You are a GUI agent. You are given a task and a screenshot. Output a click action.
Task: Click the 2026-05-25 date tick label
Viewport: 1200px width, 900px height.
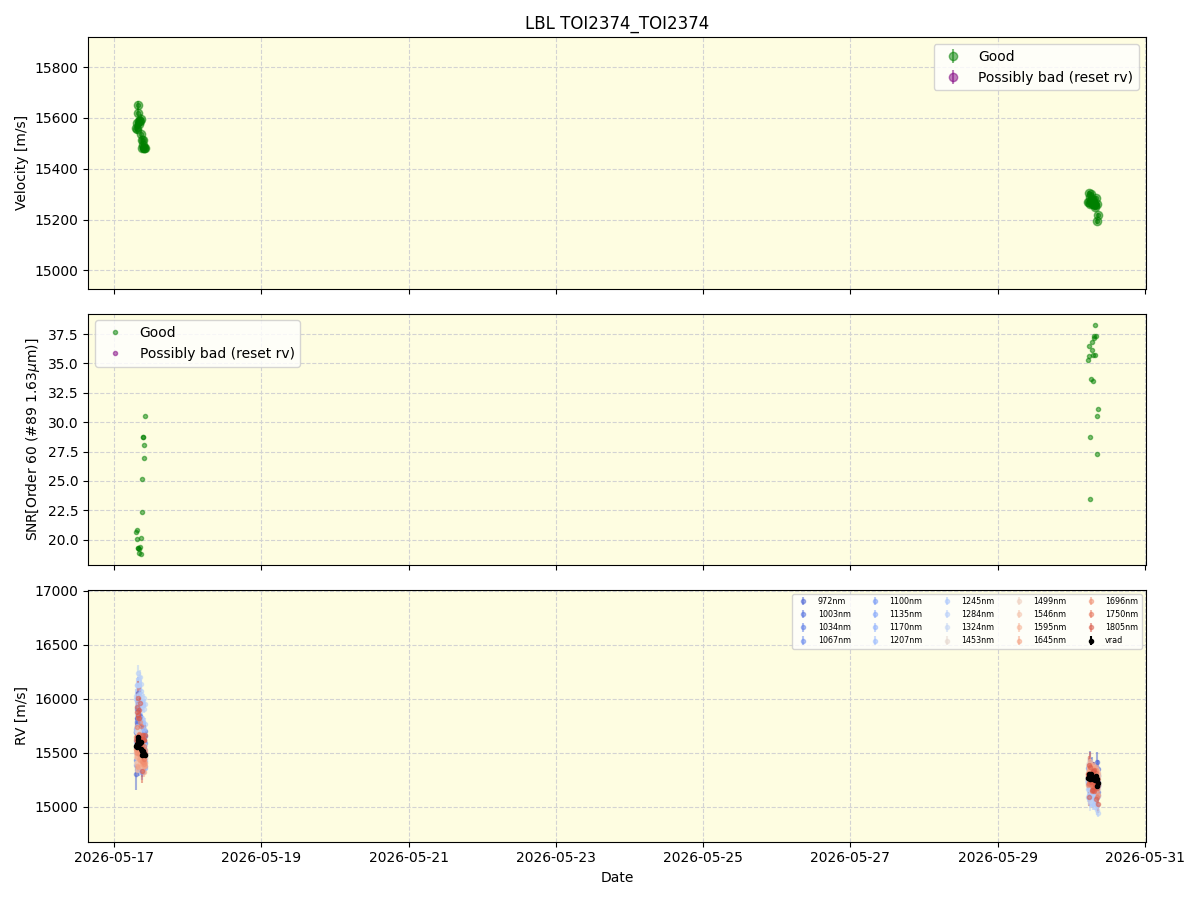(703, 857)
